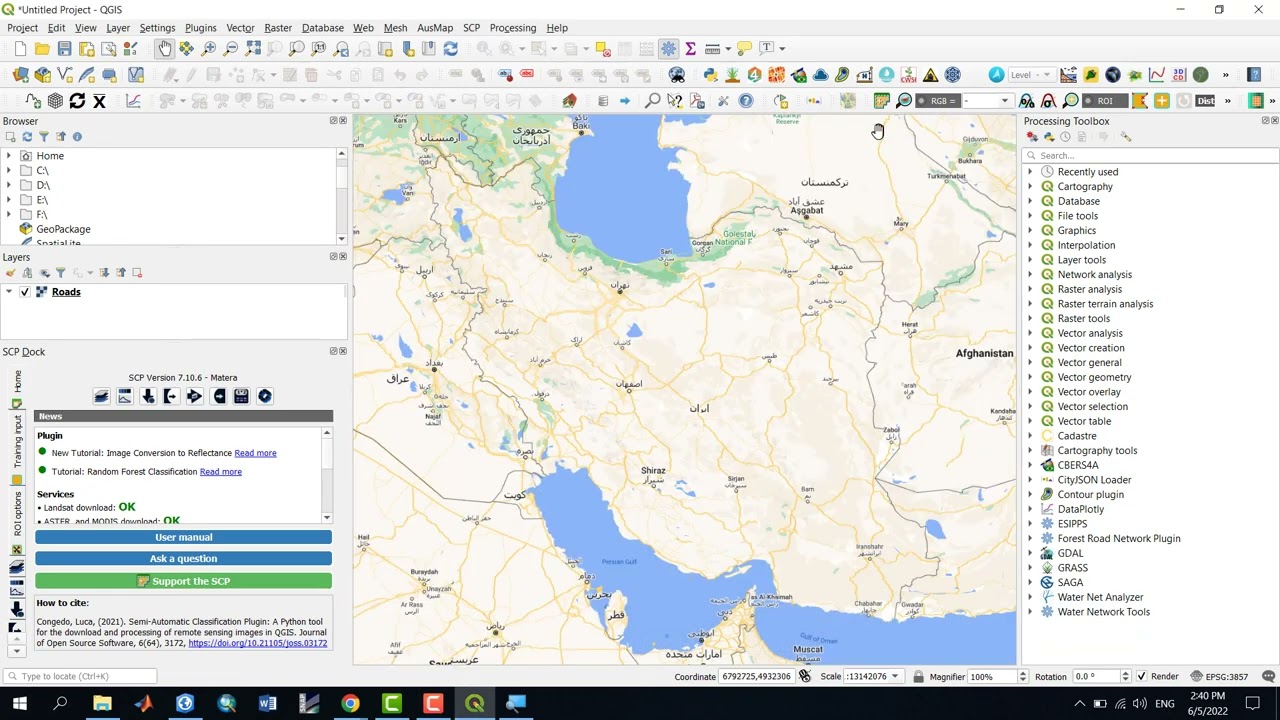Screen dimensions: 1280x720
Task: Open the SCP Batch icon in the dock
Action: click(x=265, y=397)
